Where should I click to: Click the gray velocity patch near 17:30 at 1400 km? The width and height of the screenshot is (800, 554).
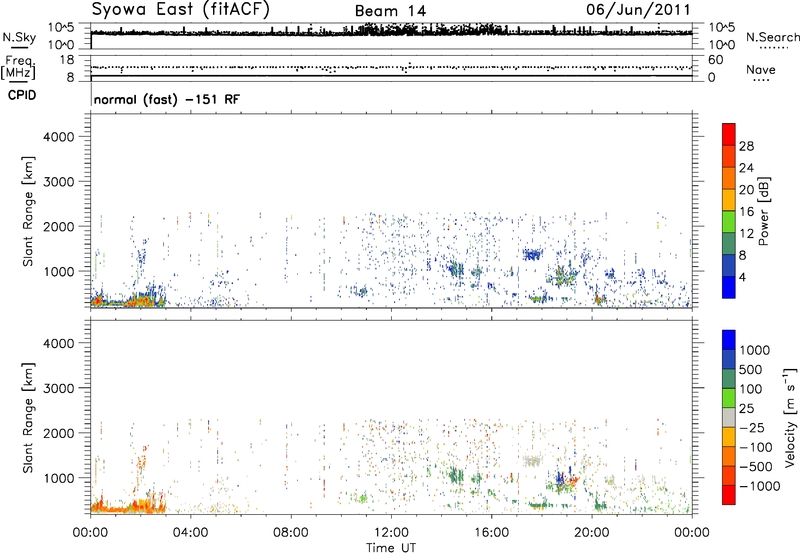coord(532,461)
